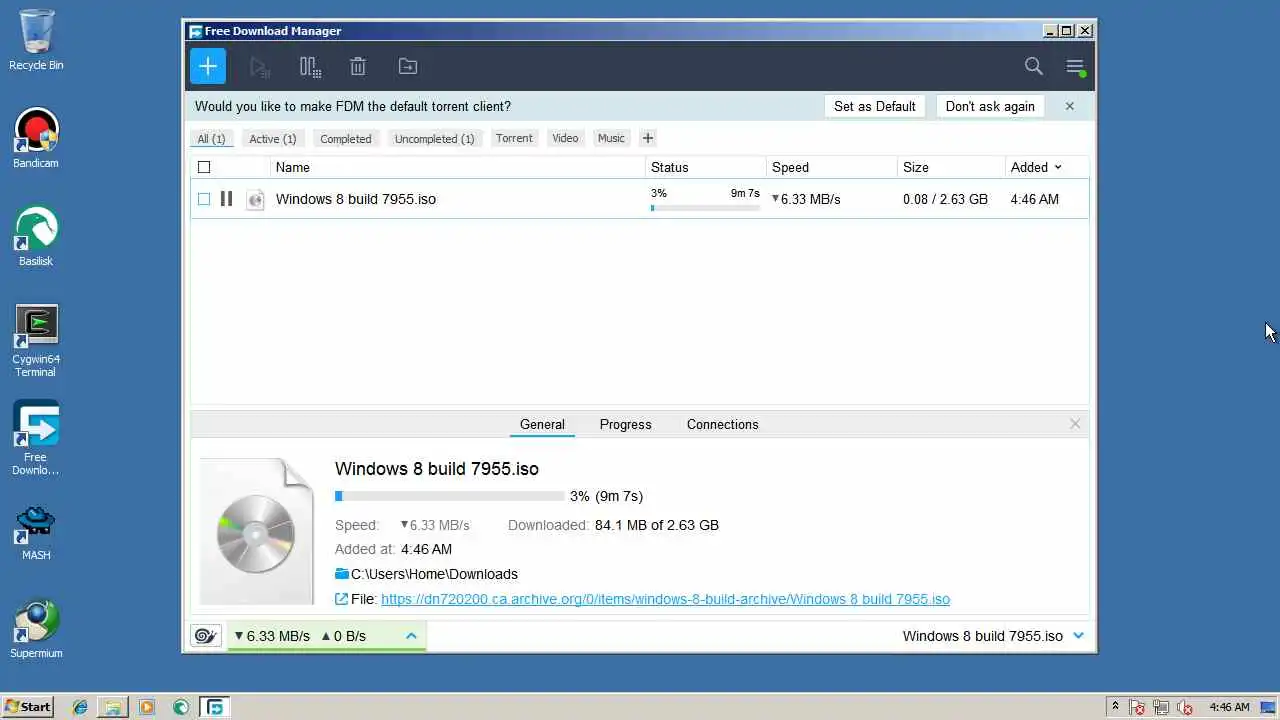Switch to the General details tab
This screenshot has width=1280, height=720.
(x=542, y=424)
